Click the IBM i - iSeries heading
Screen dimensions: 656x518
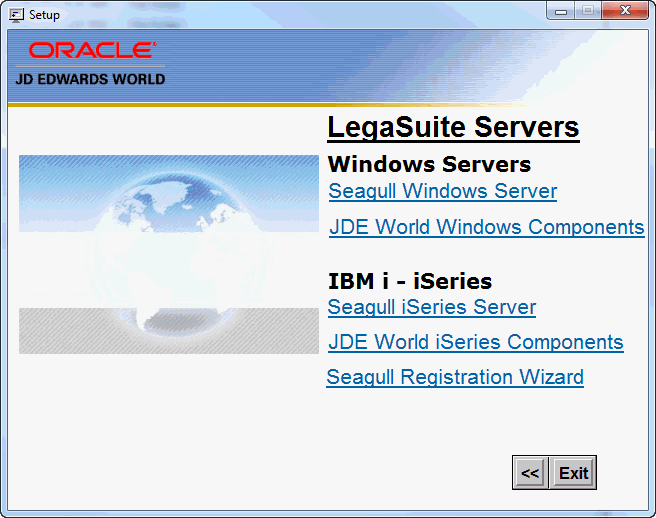(x=410, y=281)
